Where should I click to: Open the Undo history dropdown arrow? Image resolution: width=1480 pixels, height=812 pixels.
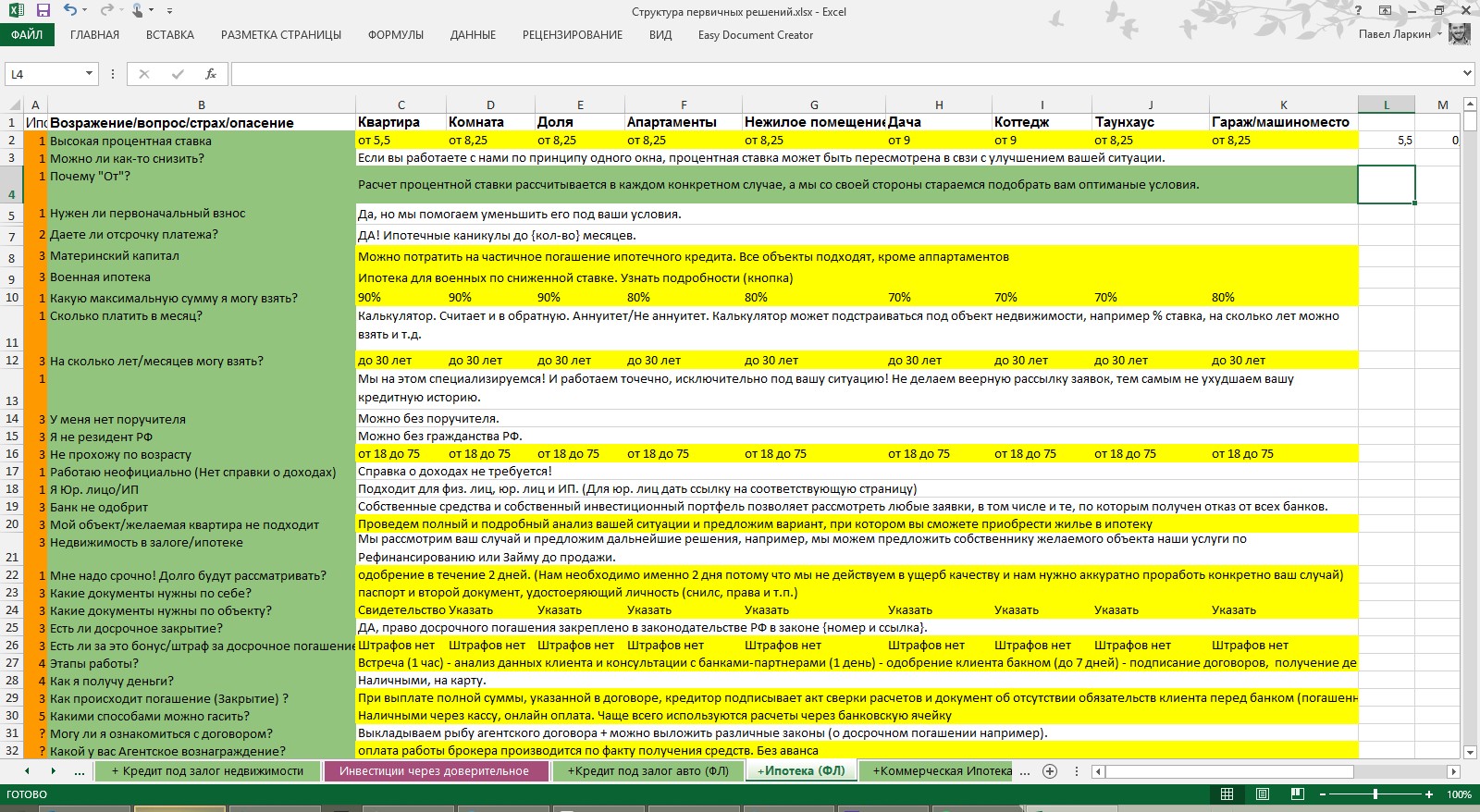pos(85,11)
